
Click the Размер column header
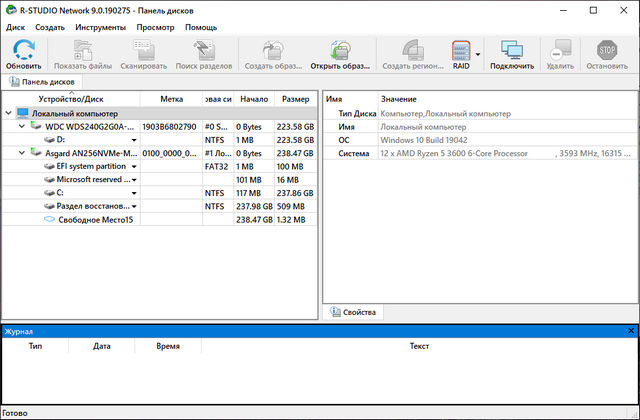[x=295, y=99]
